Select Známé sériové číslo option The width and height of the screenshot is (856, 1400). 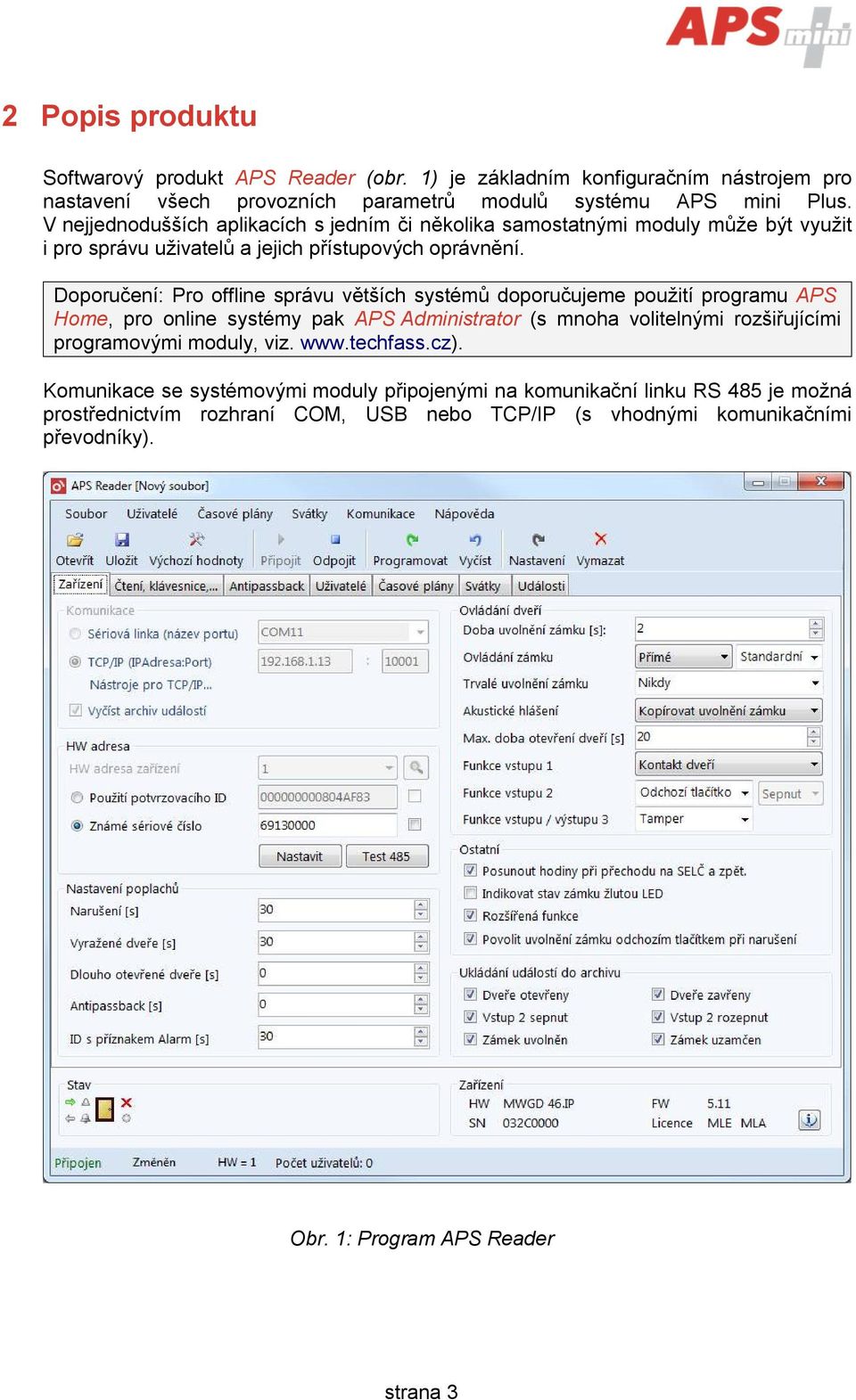[x=77, y=826]
